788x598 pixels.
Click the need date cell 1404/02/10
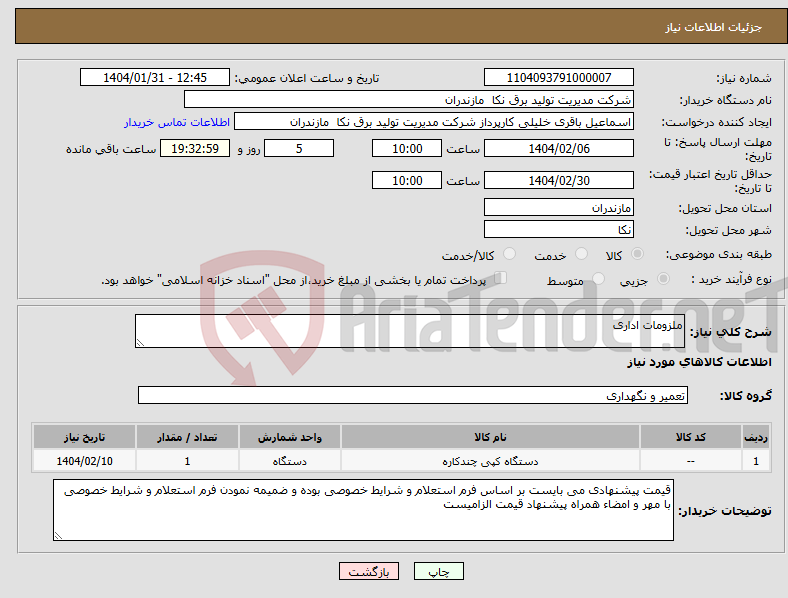[x=84, y=461]
